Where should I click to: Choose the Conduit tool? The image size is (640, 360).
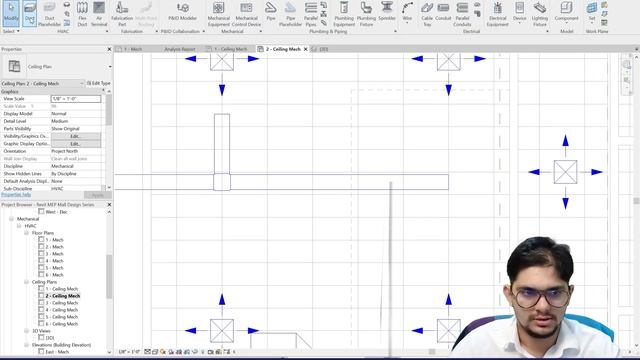click(443, 11)
